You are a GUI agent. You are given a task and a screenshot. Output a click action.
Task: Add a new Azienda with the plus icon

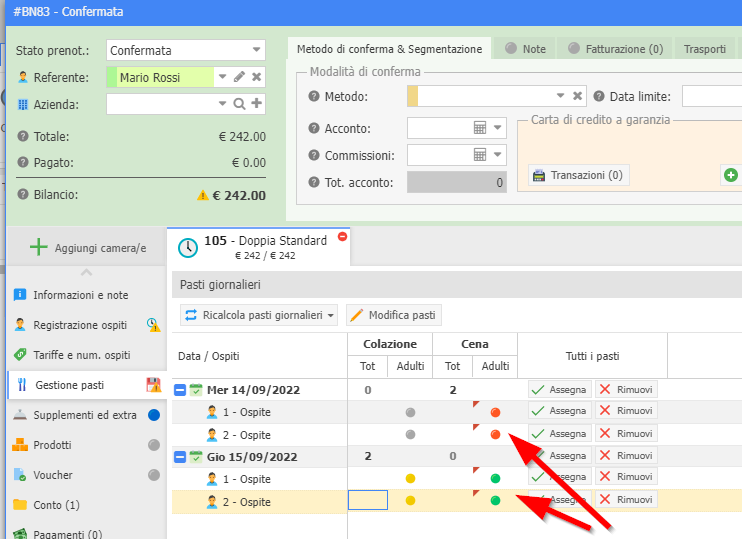pyautogui.click(x=256, y=103)
